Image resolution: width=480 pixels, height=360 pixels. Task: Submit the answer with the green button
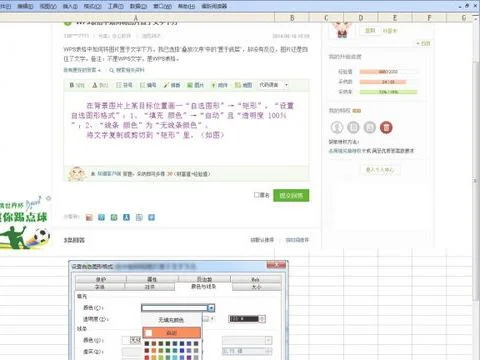(291, 196)
